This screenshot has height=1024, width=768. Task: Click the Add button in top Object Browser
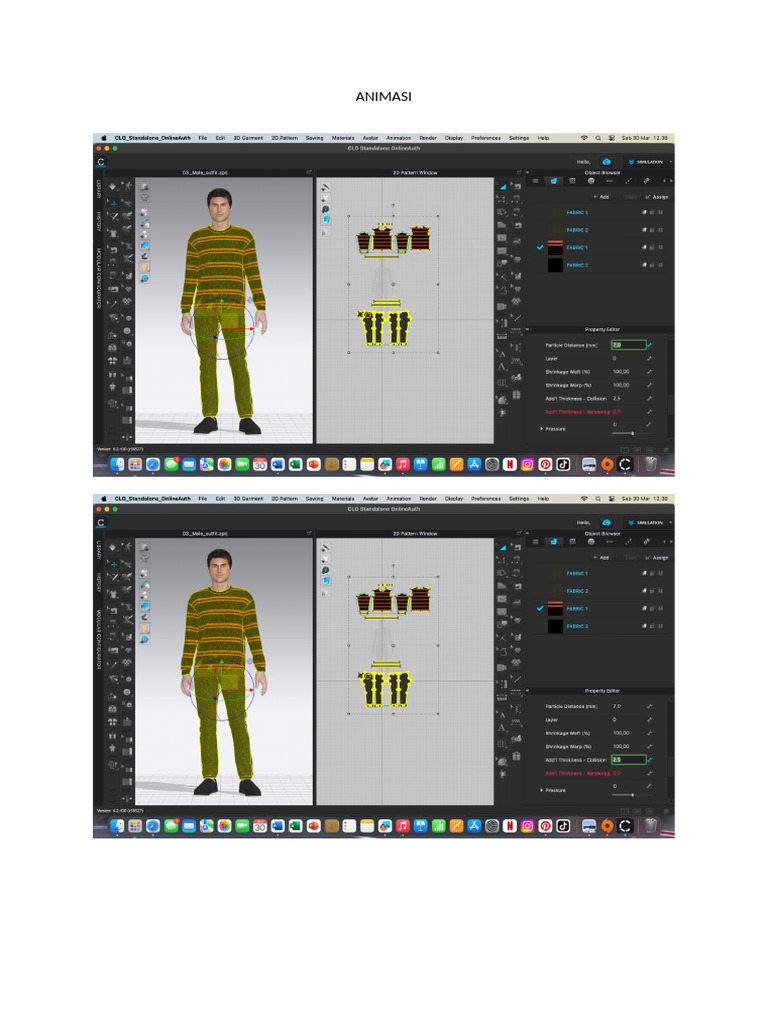(x=602, y=197)
